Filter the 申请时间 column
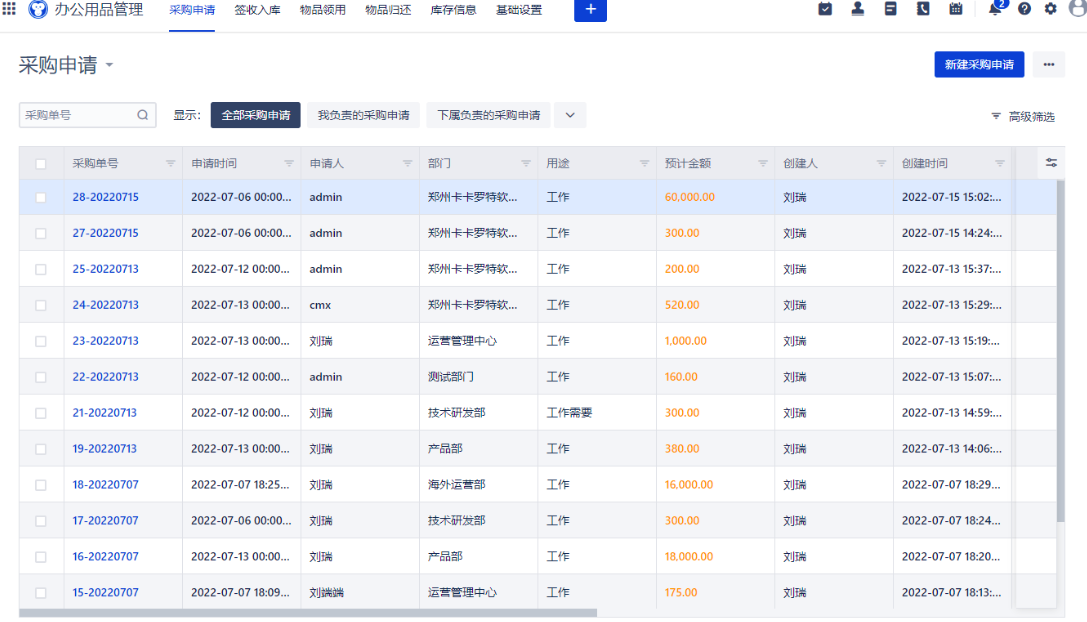1087x622 pixels. coord(288,164)
